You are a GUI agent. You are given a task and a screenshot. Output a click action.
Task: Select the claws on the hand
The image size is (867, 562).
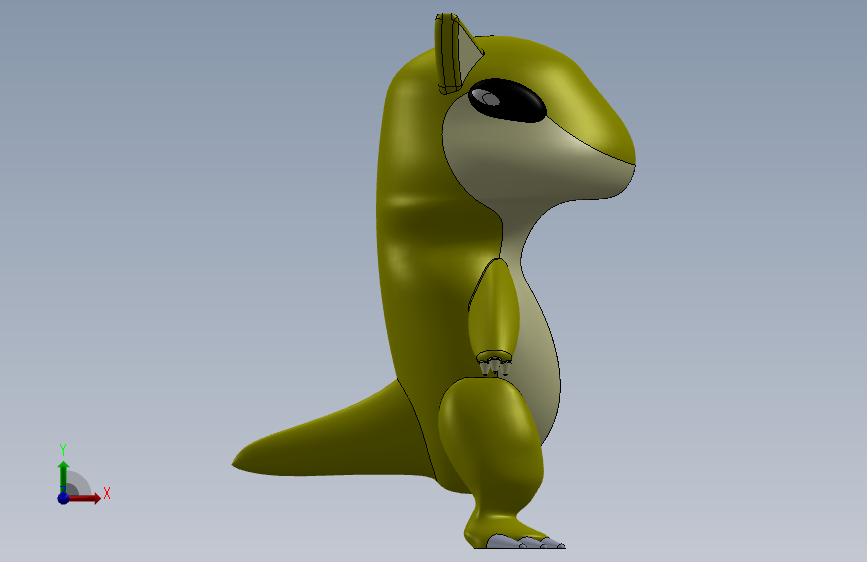495,365
